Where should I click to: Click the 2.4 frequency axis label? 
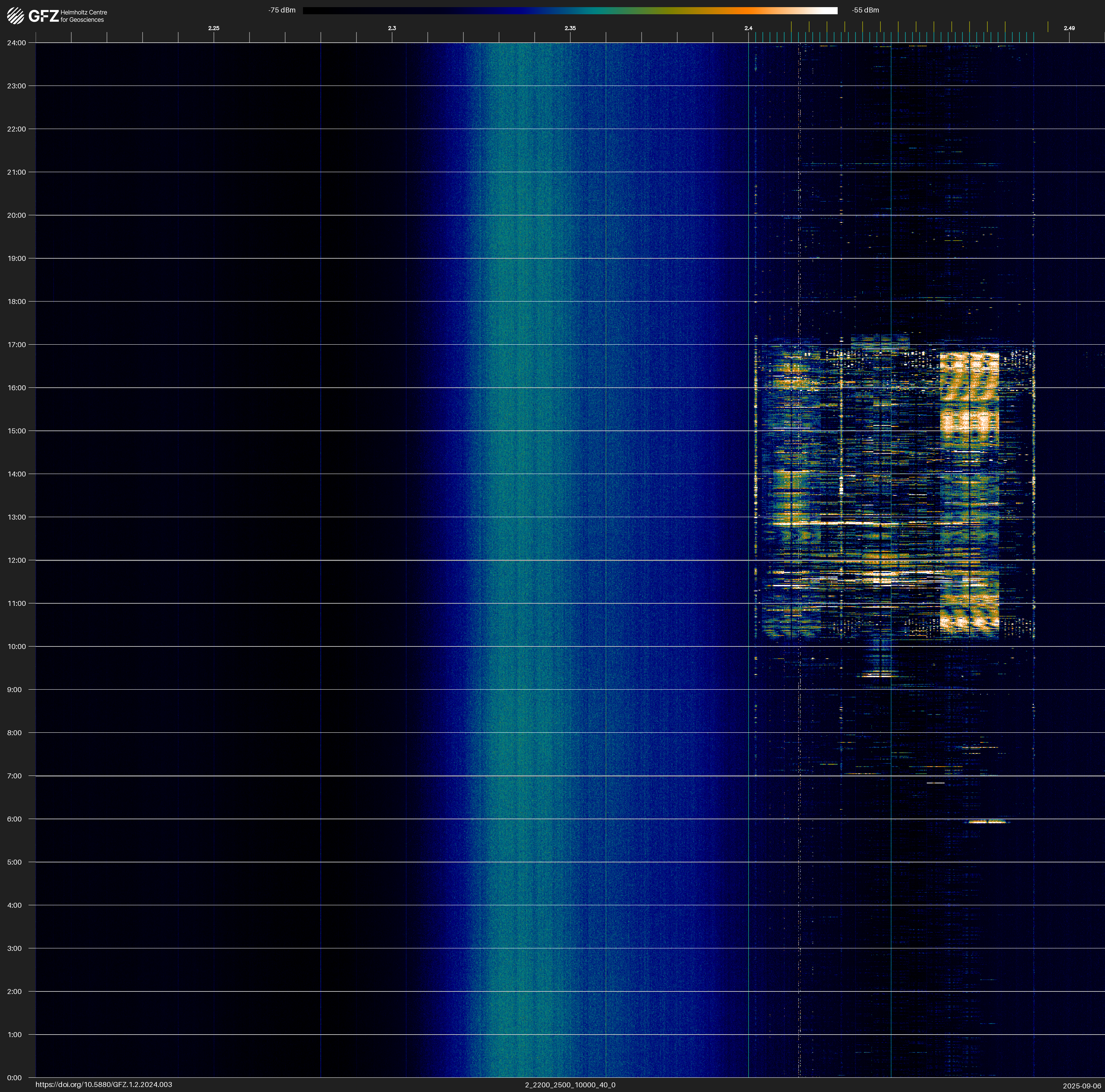tap(748, 28)
